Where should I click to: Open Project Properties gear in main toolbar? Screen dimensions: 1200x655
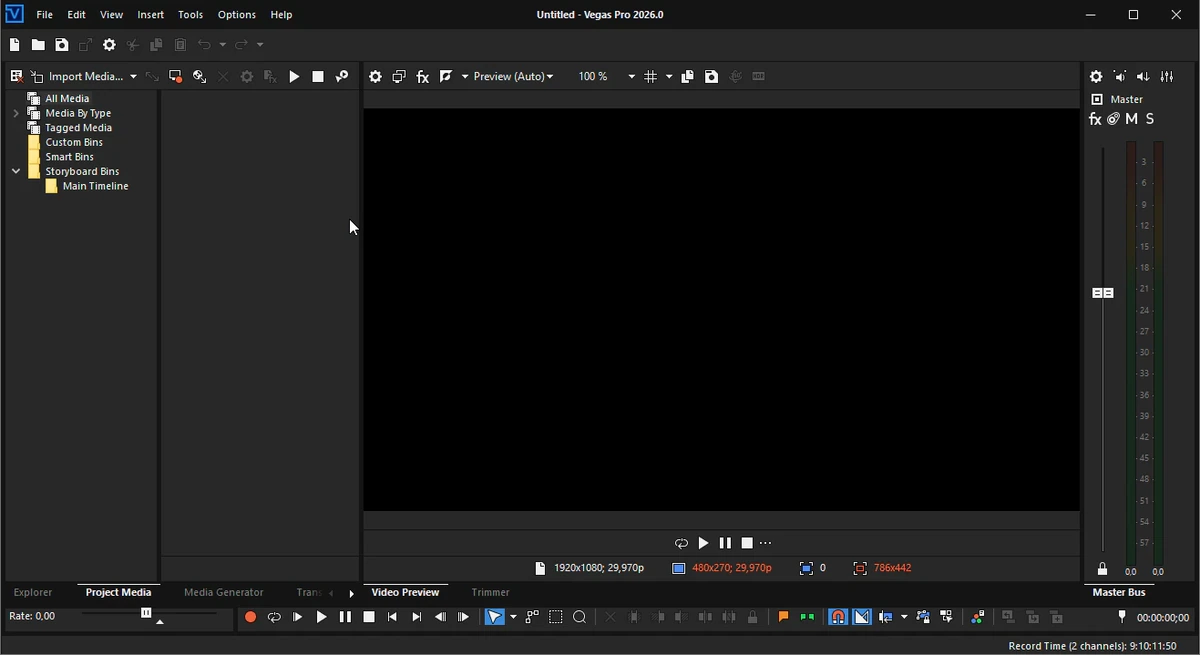(x=110, y=45)
